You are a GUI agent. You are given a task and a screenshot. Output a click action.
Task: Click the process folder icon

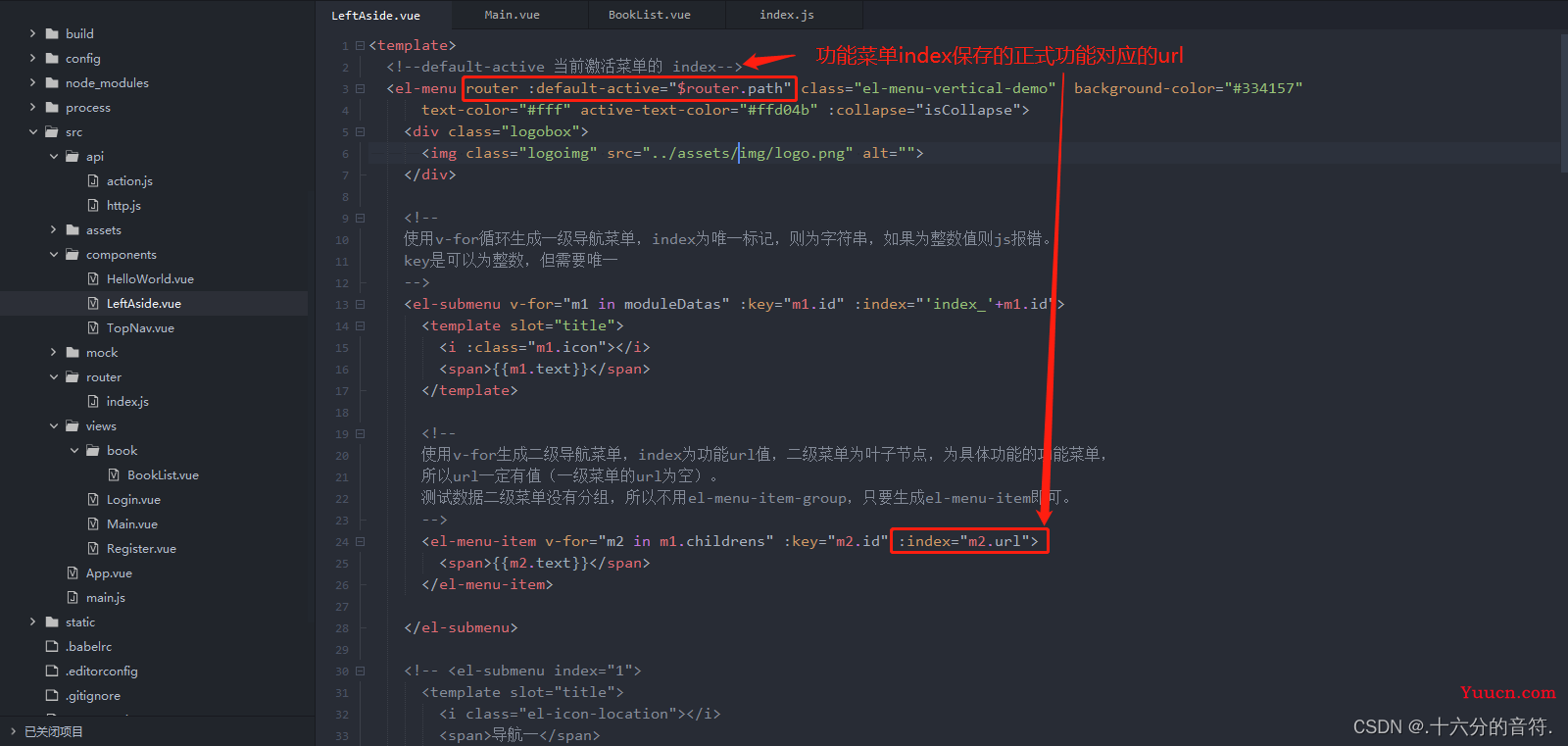point(52,107)
